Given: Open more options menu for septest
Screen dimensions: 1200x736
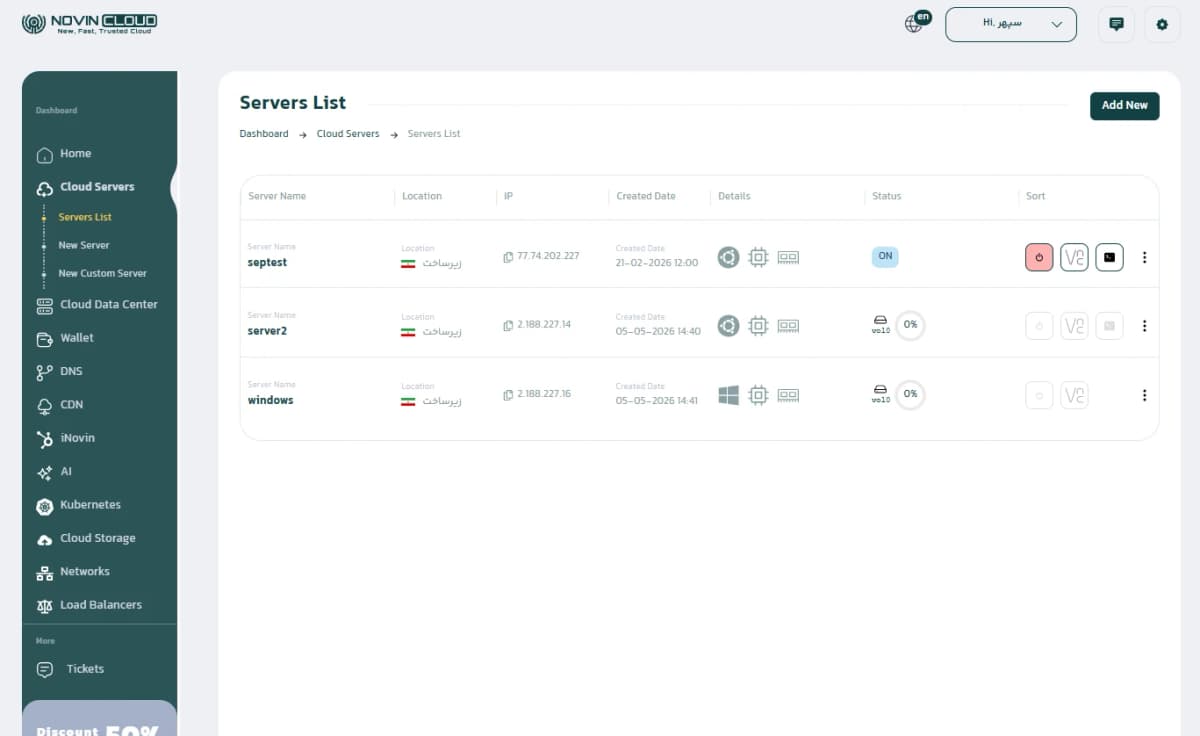Looking at the screenshot, I should click(x=1144, y=257).
